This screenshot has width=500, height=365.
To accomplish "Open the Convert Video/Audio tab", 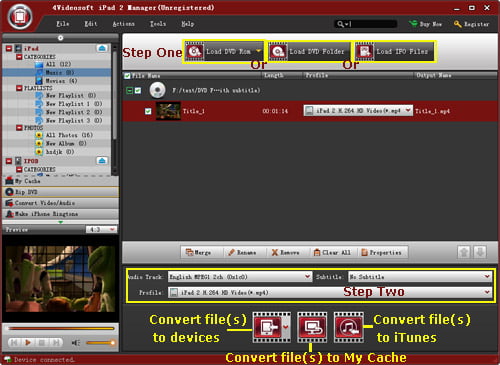I will pos(60,203).
